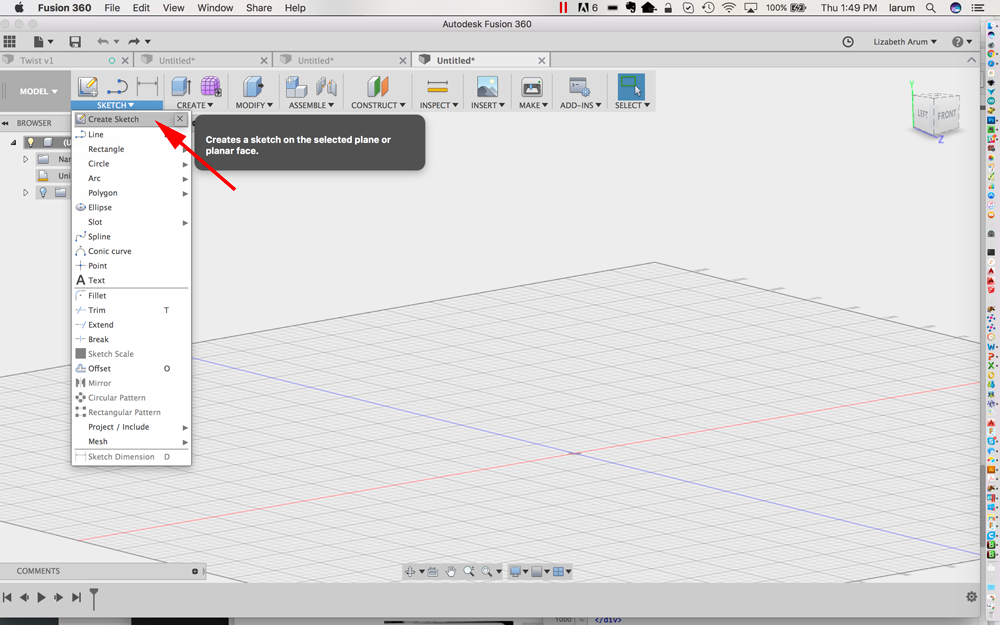Open Display Settings monitor icon
This screenshot has width=1000, height=625.
[515, 571]
